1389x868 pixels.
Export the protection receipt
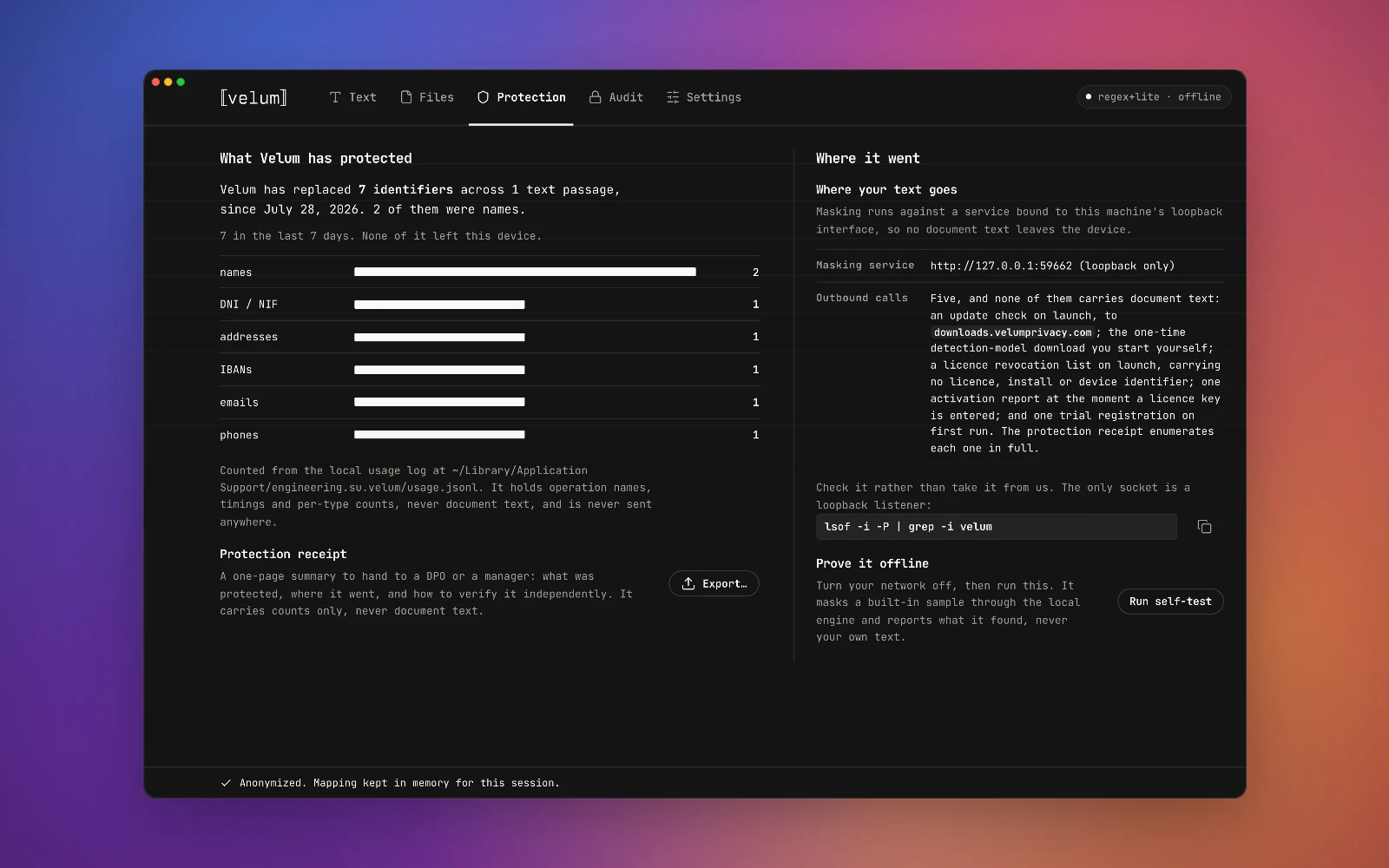click(714, 583)
